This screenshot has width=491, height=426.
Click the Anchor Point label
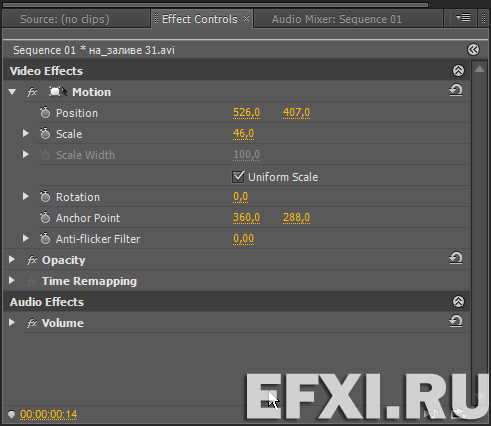tap(88, 218)
